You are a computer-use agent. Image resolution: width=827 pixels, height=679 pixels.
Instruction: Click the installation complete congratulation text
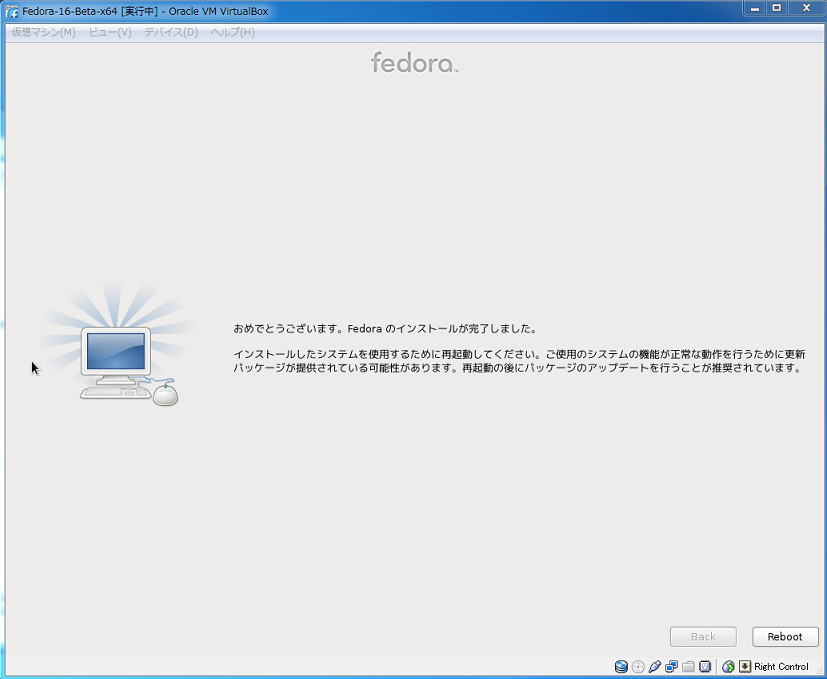pos(385,328)
